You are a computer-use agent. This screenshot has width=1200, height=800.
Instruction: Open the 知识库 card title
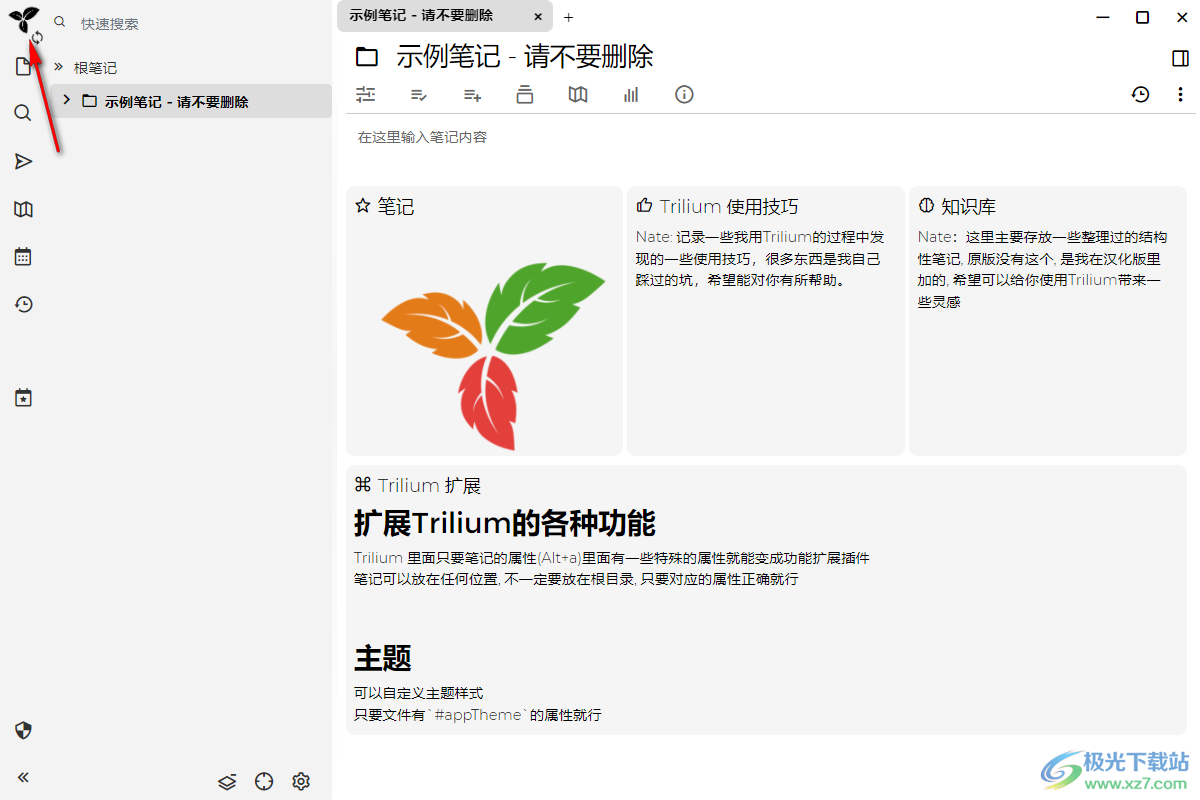pos(968,207)
